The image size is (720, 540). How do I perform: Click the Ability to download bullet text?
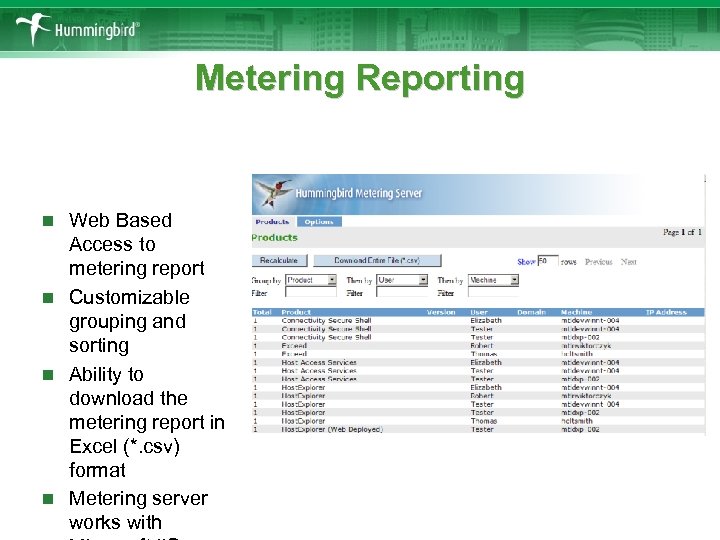pyautogui.click(x=147, y=422)
